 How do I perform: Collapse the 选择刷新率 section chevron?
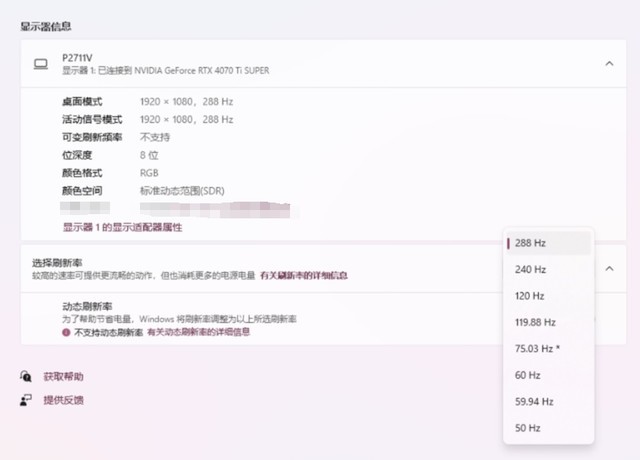(x=609, y=269)
